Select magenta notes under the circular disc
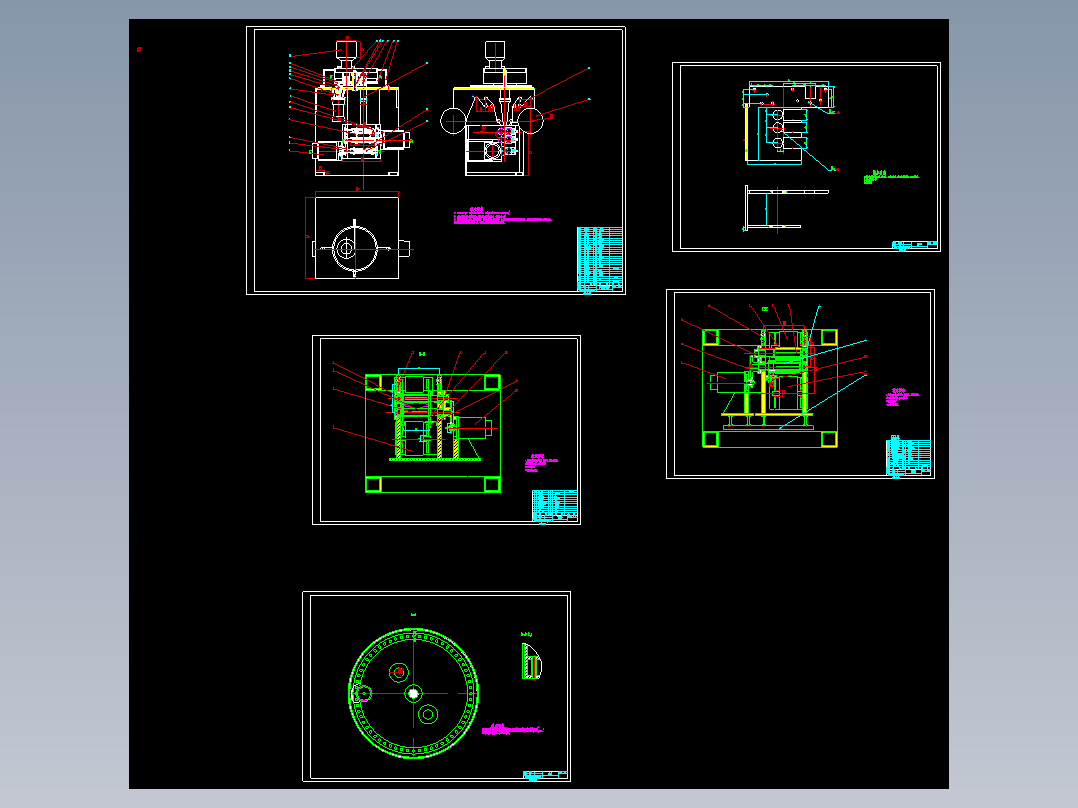This screenshot has height=808, width=1078. [x=513, y=730]
